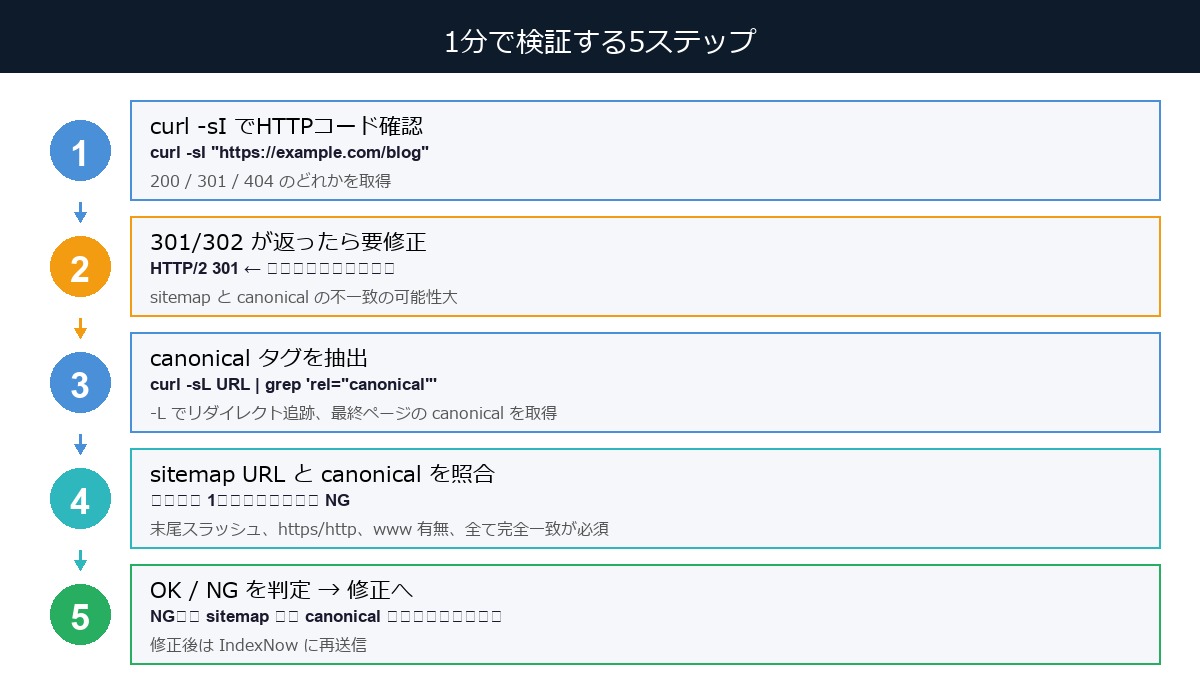Select the orange step 2 circle
1200x700 pixels.
click(80, 266)
